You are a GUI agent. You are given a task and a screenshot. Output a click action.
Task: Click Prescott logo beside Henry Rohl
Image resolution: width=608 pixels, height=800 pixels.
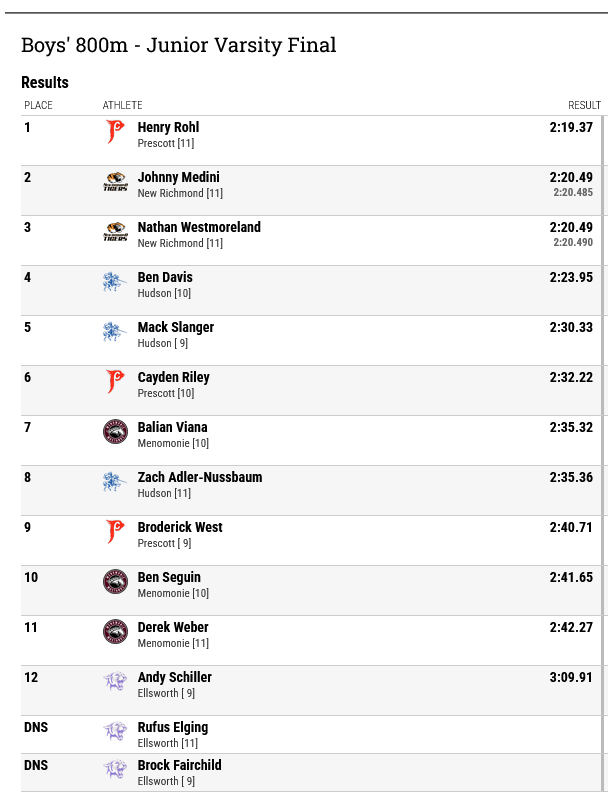tap(115, 132)
